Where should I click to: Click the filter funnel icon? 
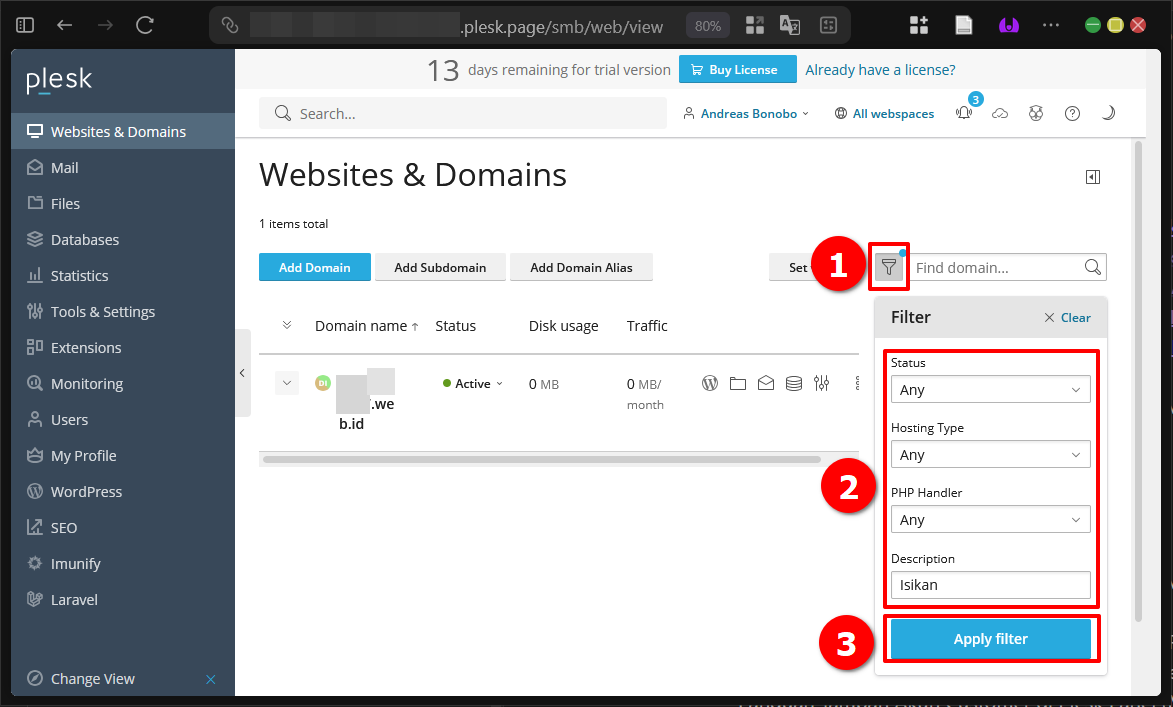tap(889, 267)
